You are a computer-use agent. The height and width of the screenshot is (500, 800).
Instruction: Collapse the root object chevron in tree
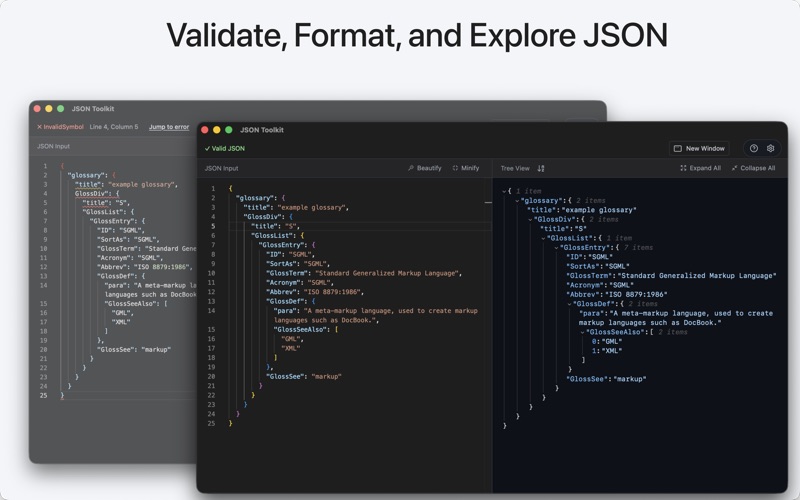pos(504,191)
